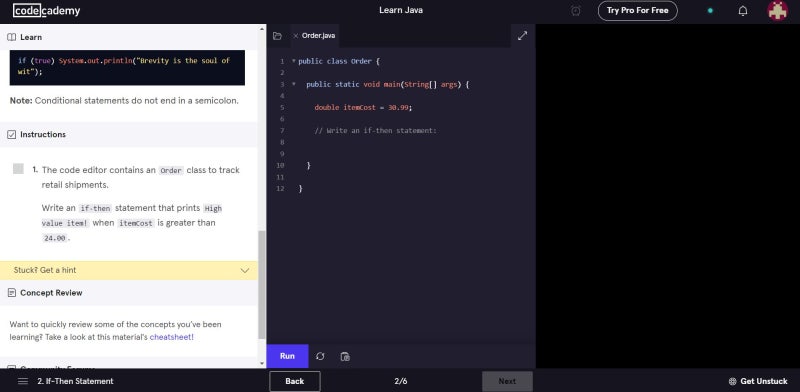
Task: Click the '24.00' inline code value
Action: (55, 238)
